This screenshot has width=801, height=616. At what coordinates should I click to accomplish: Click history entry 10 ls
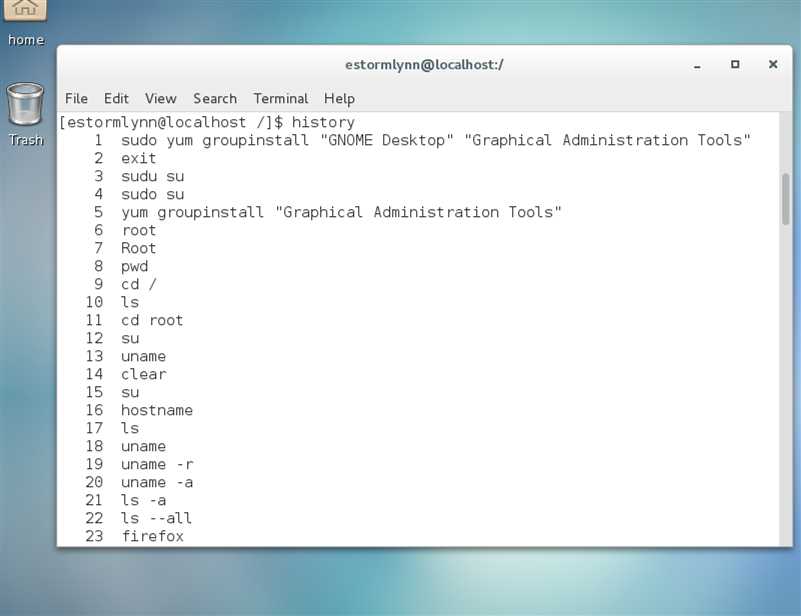(112, 302)
